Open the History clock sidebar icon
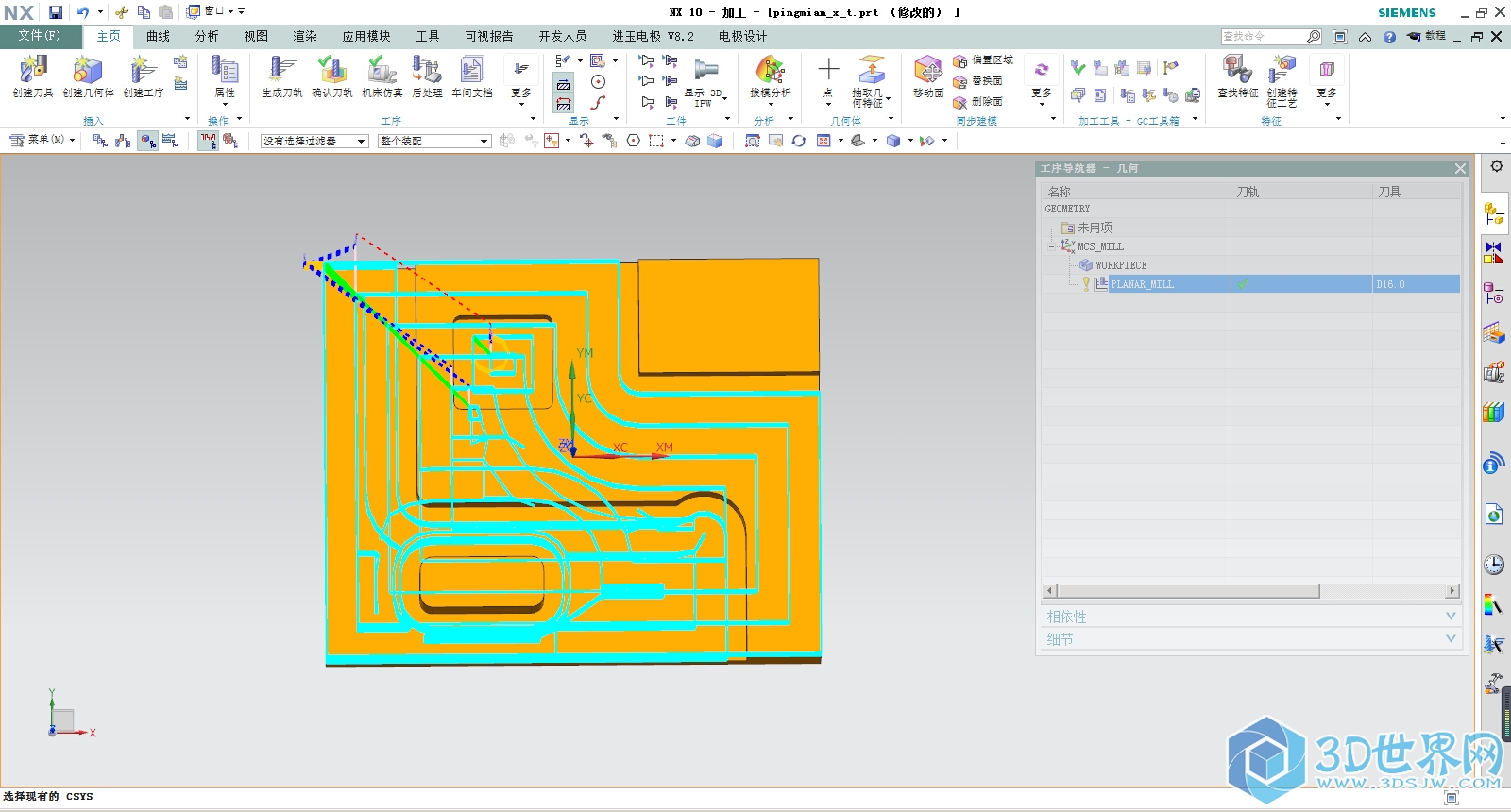 click(1494, 565)
